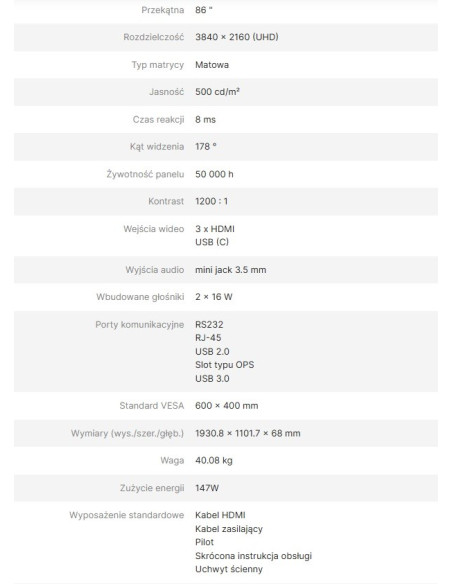
Task: Click the Slot typu OPS entry
Action: tap(225, 365)
